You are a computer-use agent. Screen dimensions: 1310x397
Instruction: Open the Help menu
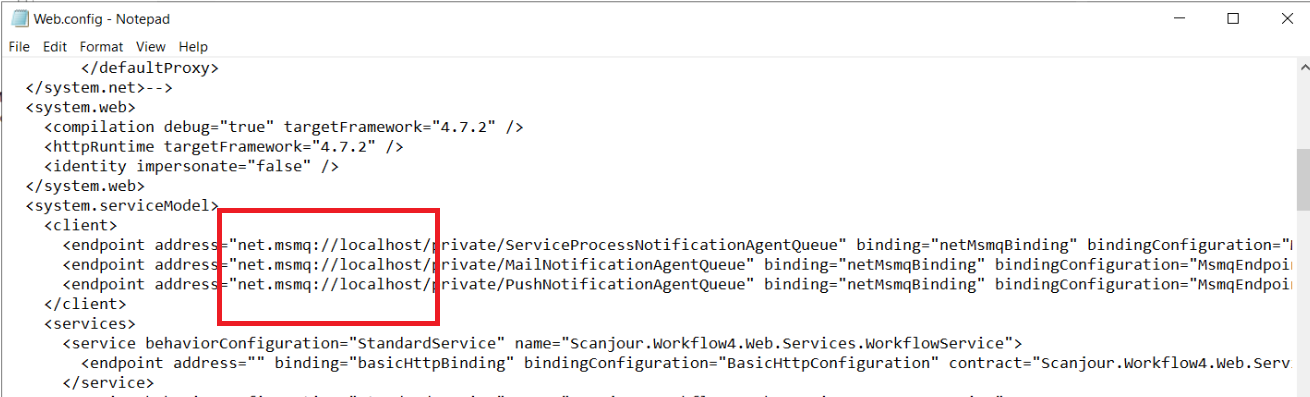point(193,46)
